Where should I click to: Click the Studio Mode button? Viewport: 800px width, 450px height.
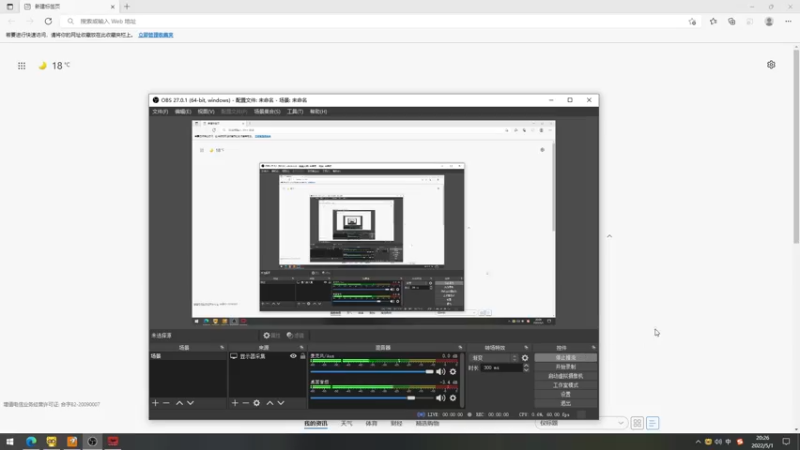(566, 385)
